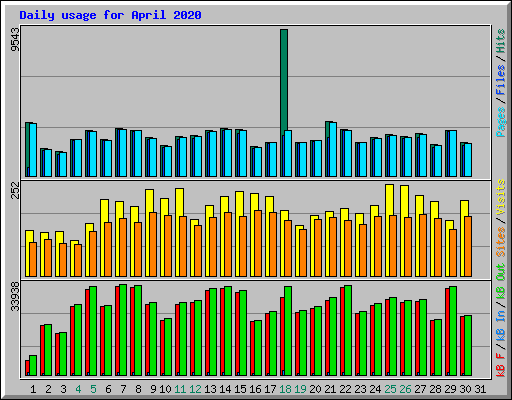Click weekend day 18 label
The height and width of the screenshot is (400, 512).
coord(285,389)
